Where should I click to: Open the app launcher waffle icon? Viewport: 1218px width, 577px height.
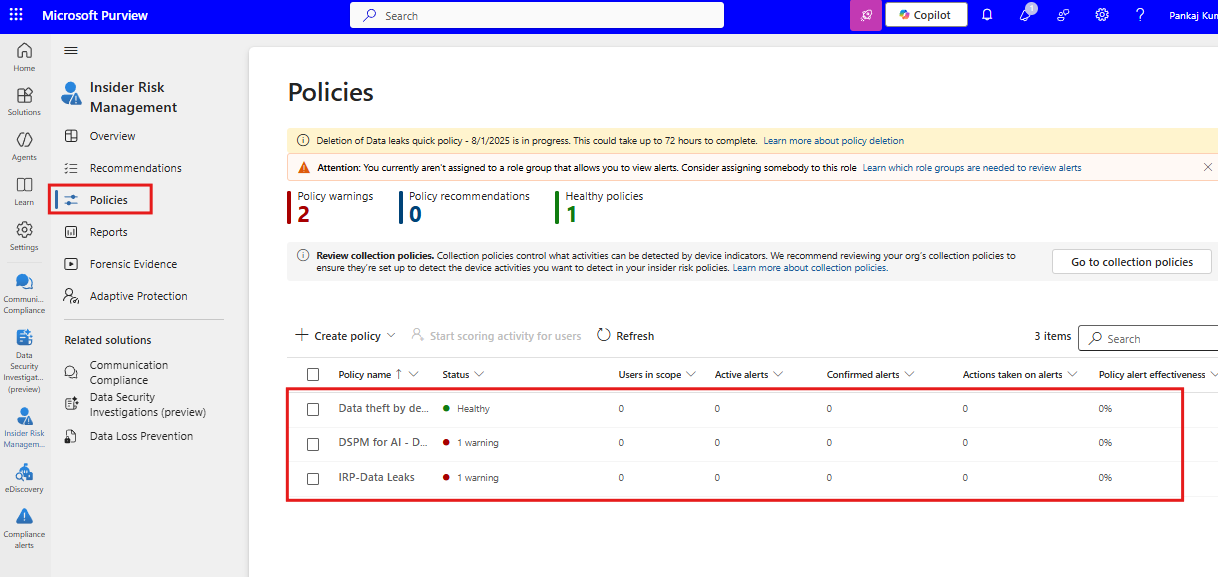[x=16, y=16]
